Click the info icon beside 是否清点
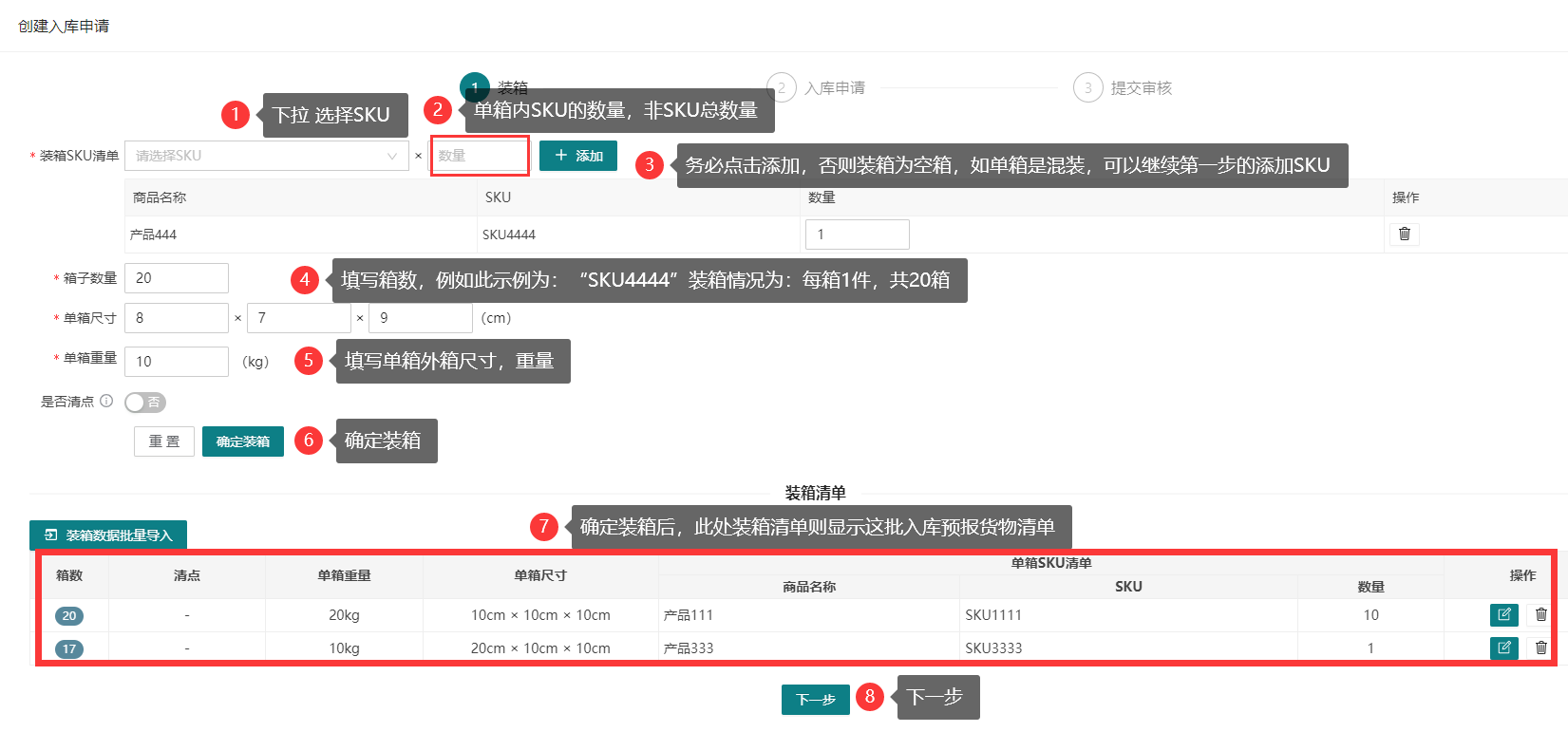 click(106, 402)
